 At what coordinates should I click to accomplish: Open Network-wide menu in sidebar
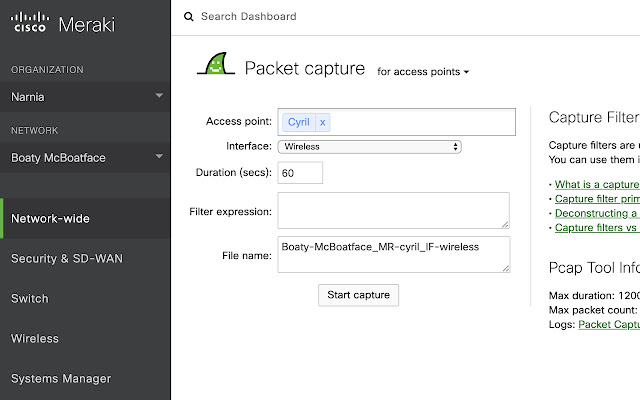[x=85, y=218]
